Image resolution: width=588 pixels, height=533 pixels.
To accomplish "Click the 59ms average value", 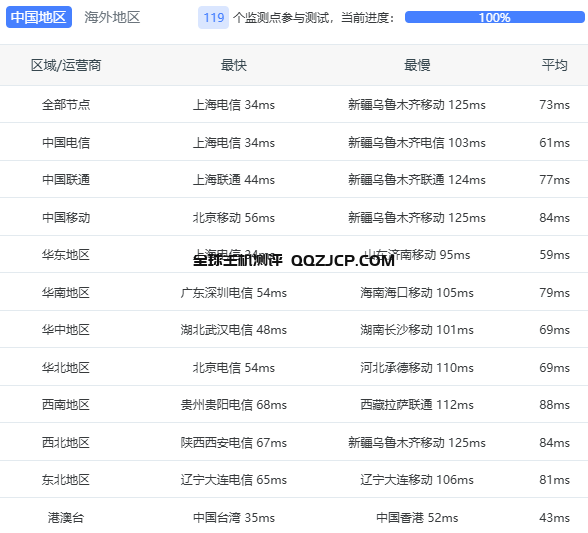I will click(x=554, y=255).
